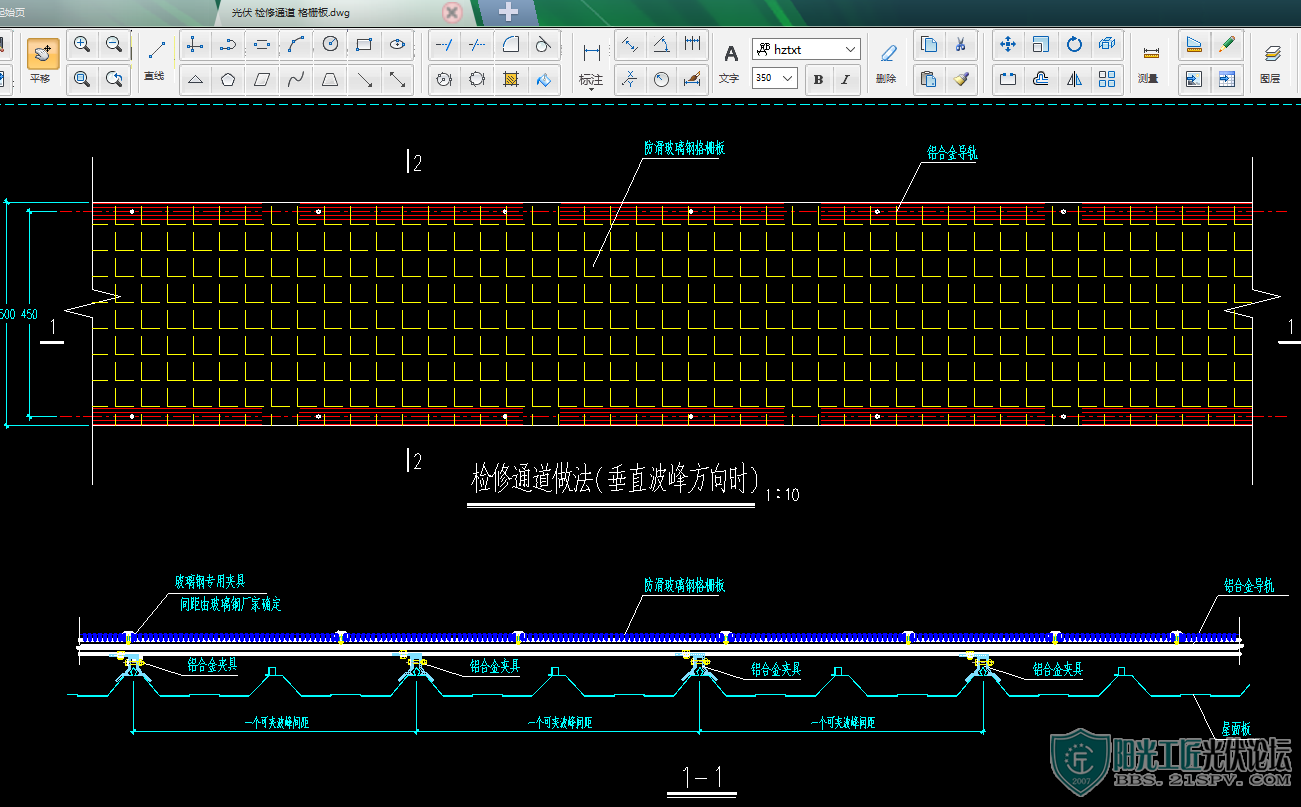1301x807 pixels.
Task: Select the construction line cross tool
Action: [x=195, y=45]
